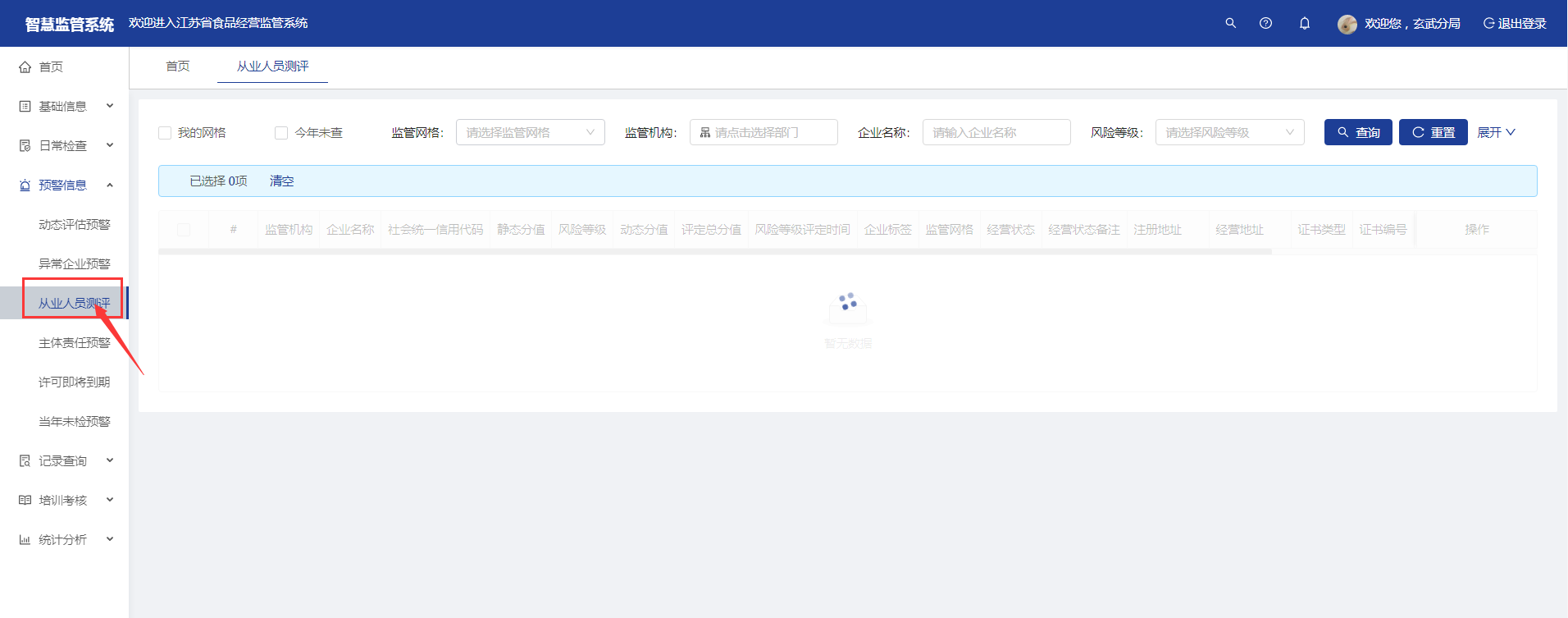
Task: Click the search magnifier icon in header
Action: [1230, 23]
